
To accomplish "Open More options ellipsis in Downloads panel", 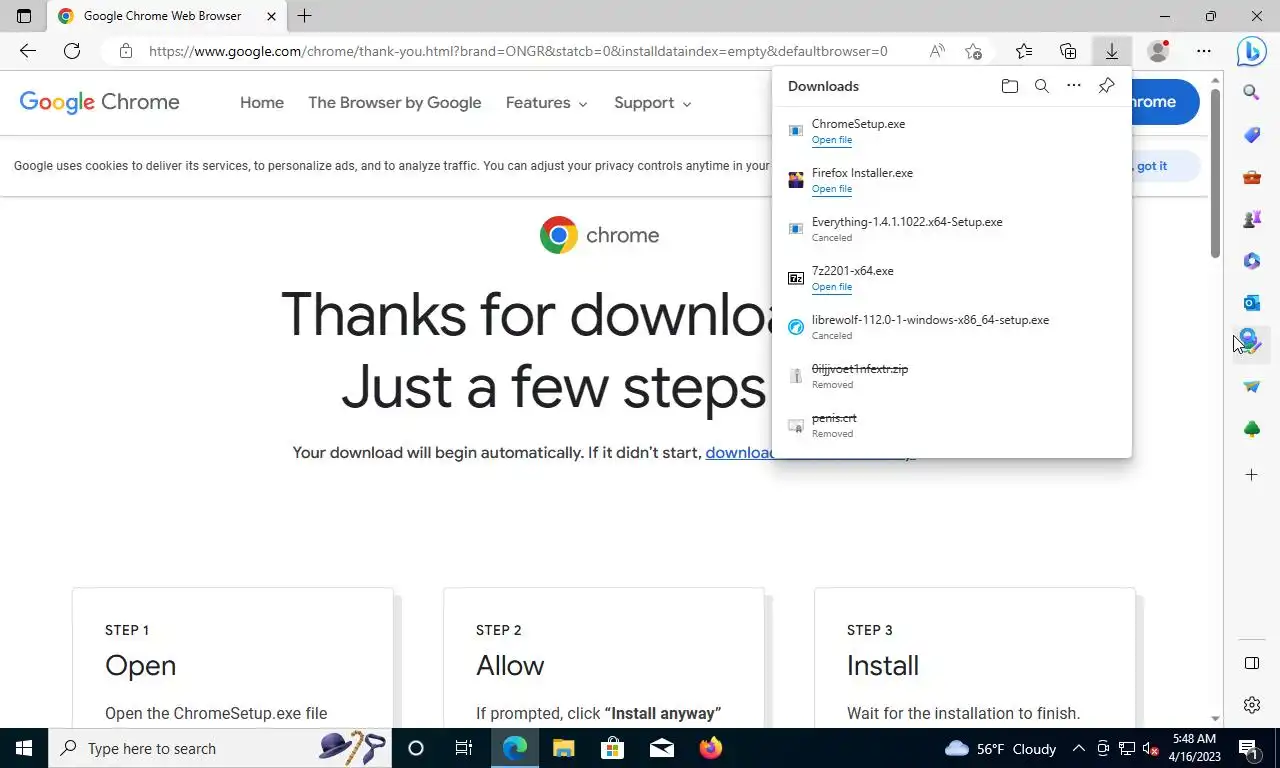I will (x=1074, y=86).
